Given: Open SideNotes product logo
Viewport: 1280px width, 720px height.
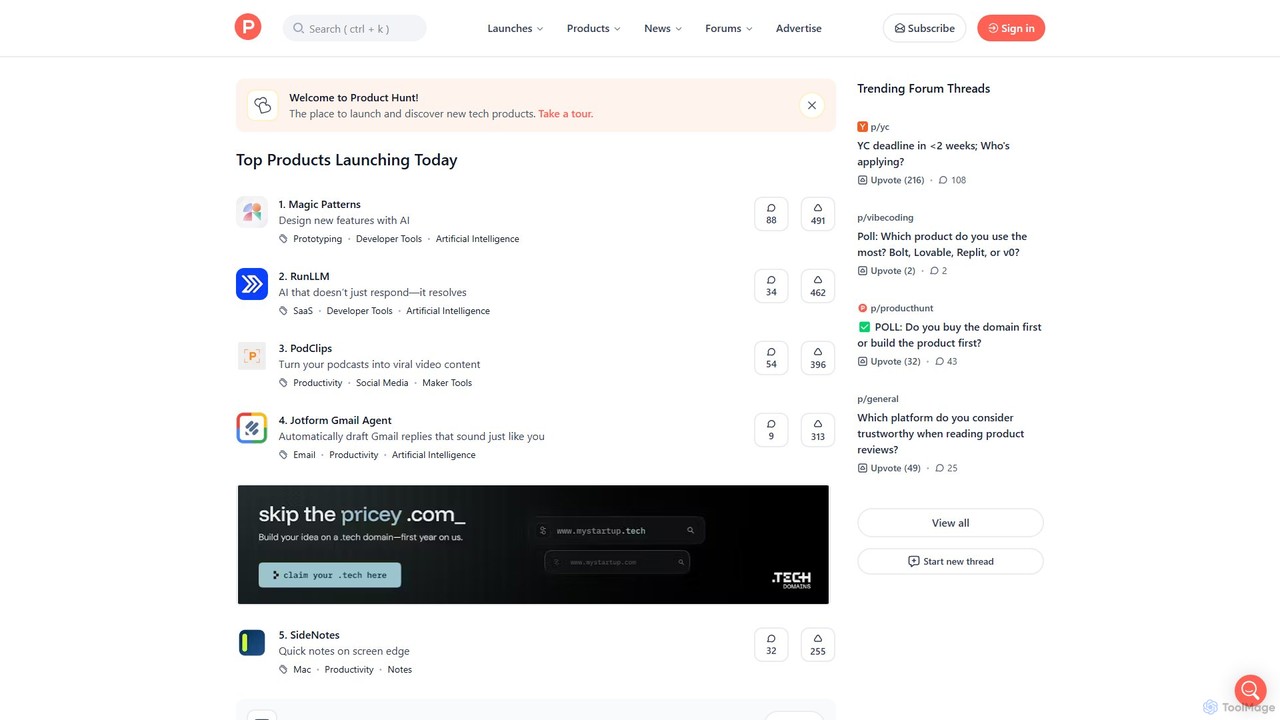Looking at the screenshot, I should tap(252, 643).
